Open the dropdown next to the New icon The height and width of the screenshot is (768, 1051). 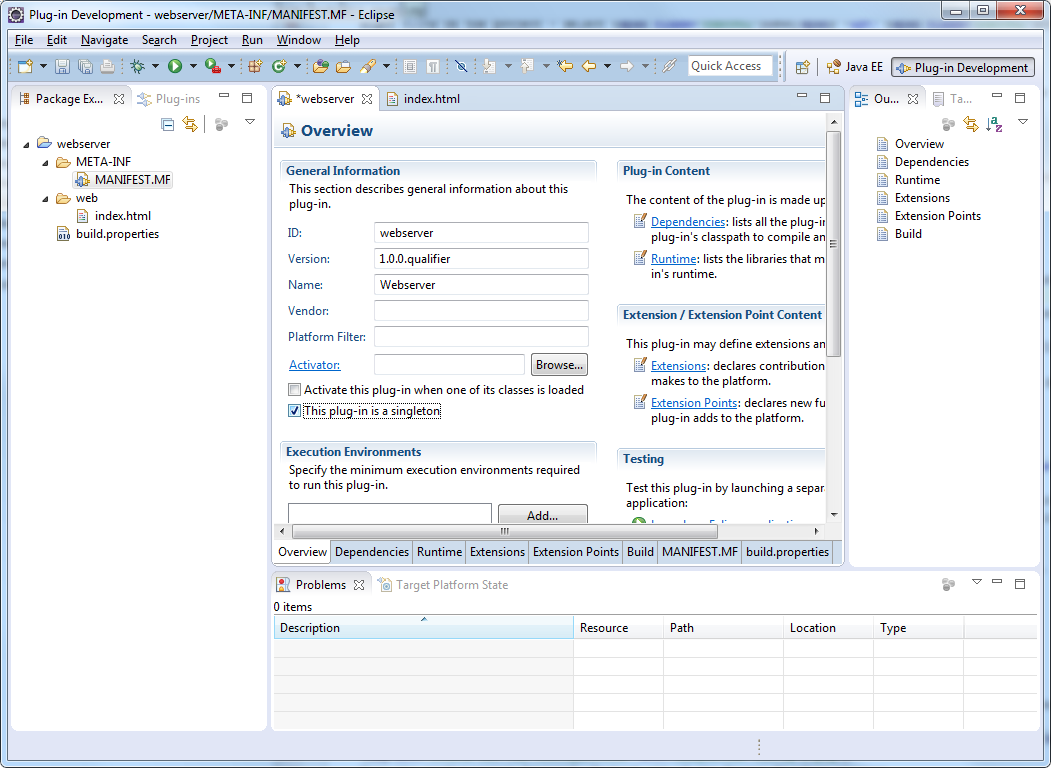click(43, 66)
